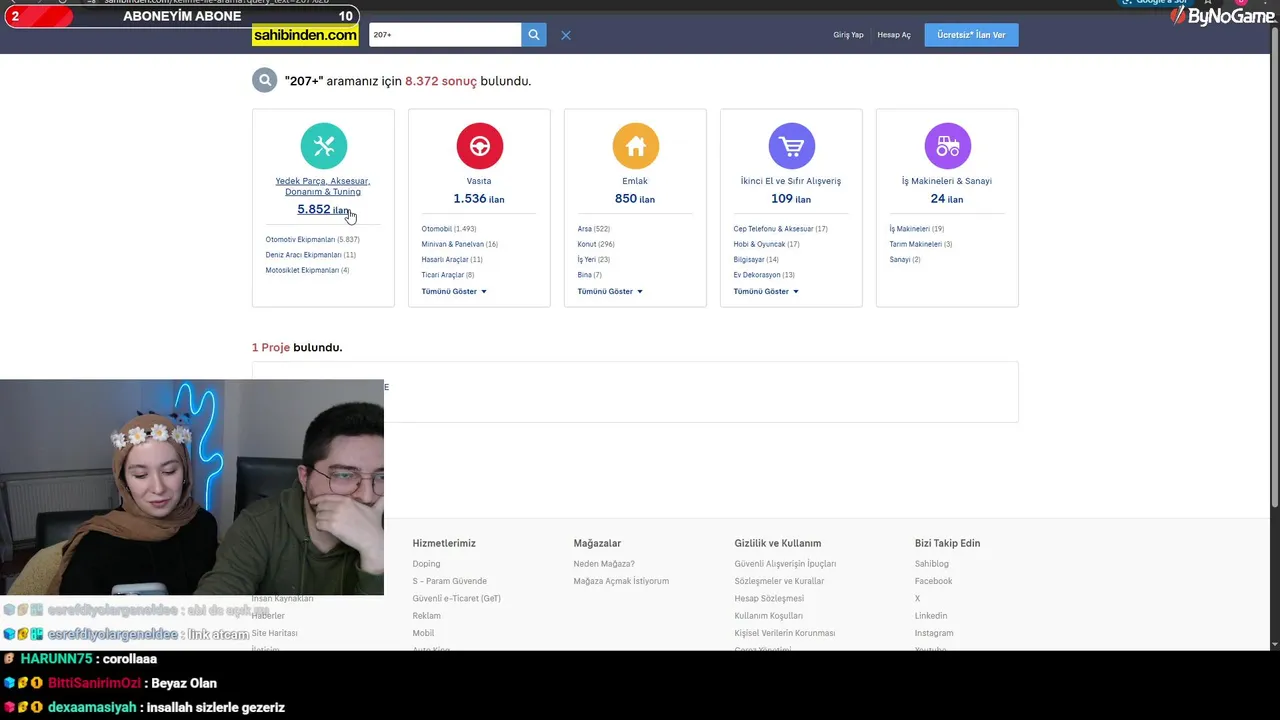Image resolution: width=1280 pixels, height=720 pixels.
Task: Open Mobil footer link
Action: 423,633
